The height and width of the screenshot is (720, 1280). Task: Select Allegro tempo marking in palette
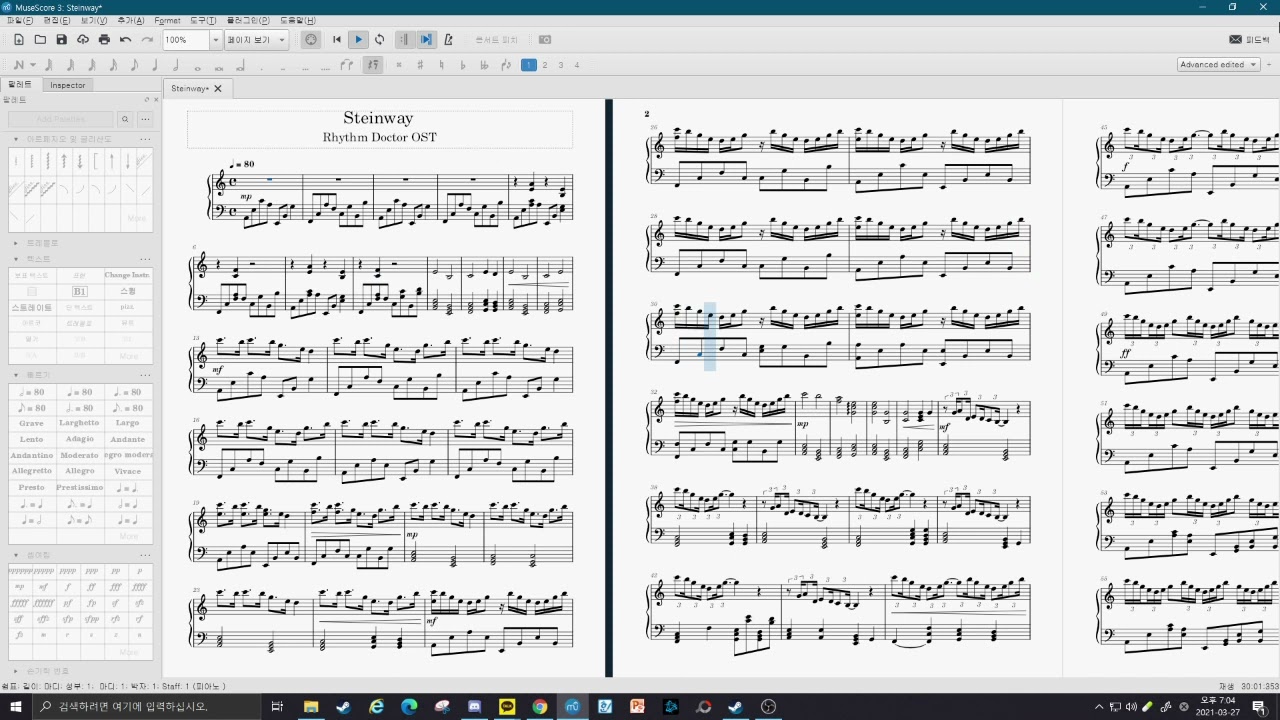point(80,471)
